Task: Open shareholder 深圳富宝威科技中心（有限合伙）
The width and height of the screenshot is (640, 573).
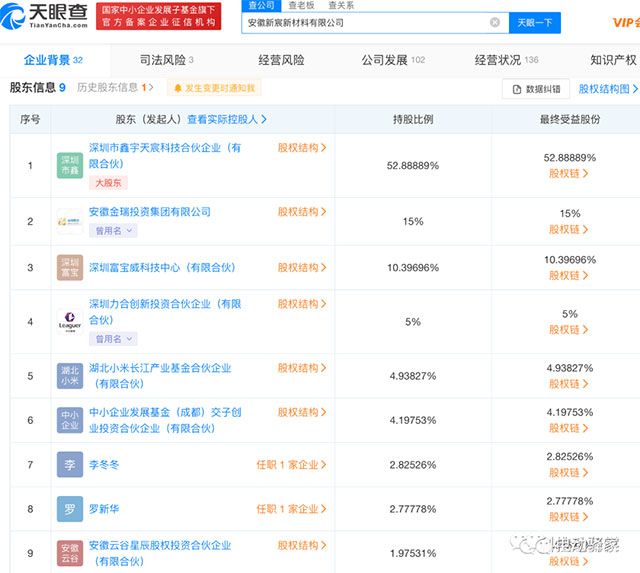Action: (x=162, y=268)
